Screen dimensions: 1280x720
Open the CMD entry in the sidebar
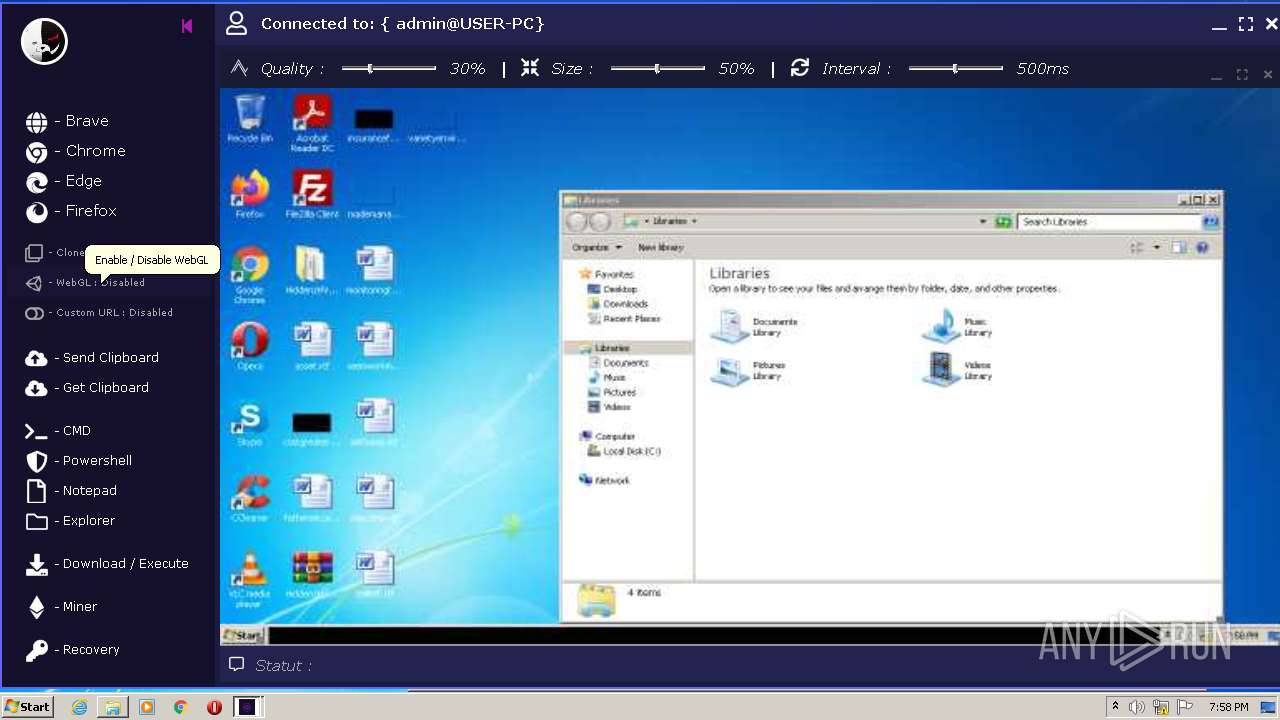58,431
